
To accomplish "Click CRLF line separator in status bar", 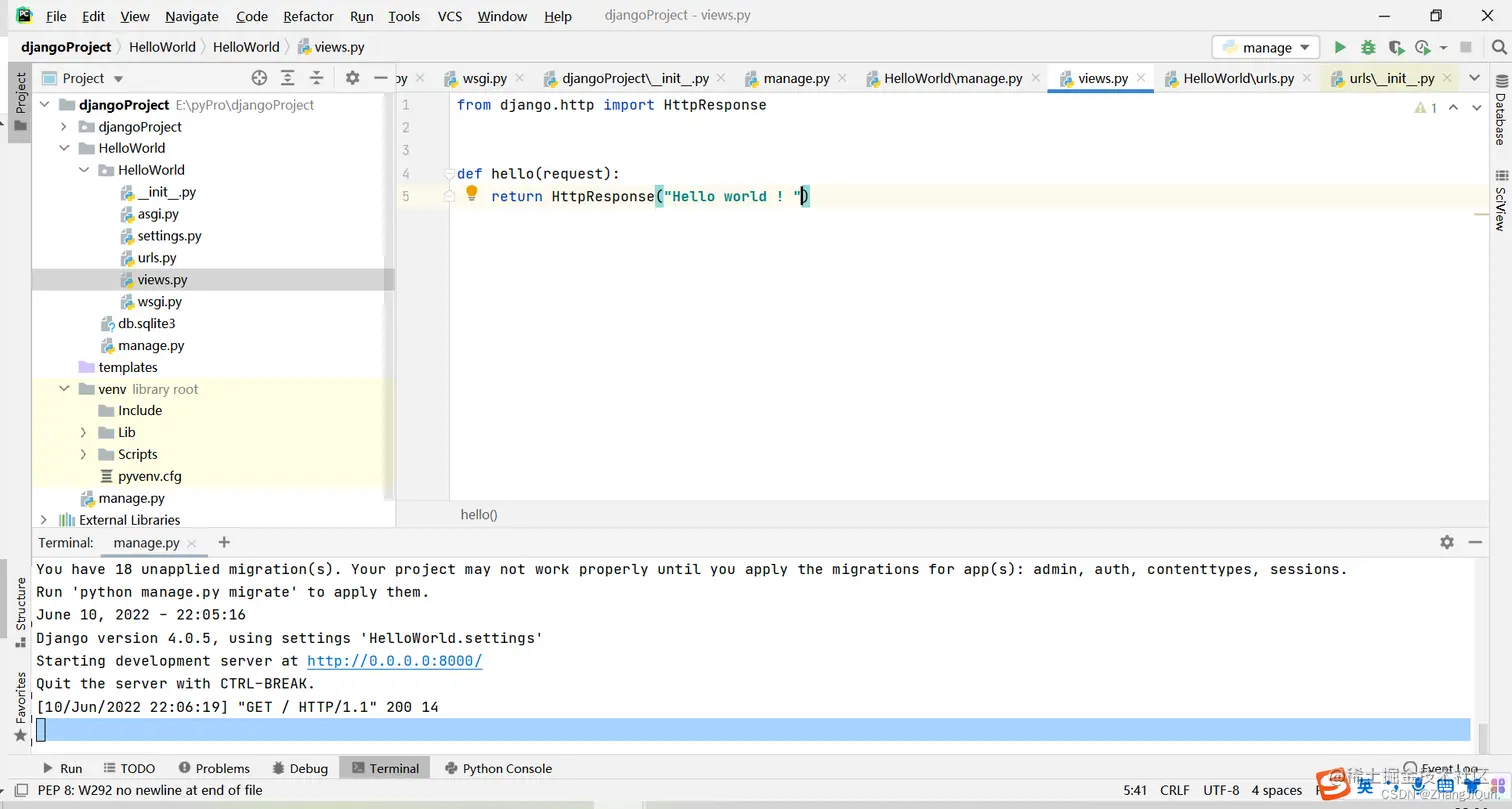I will (1175, 790).
